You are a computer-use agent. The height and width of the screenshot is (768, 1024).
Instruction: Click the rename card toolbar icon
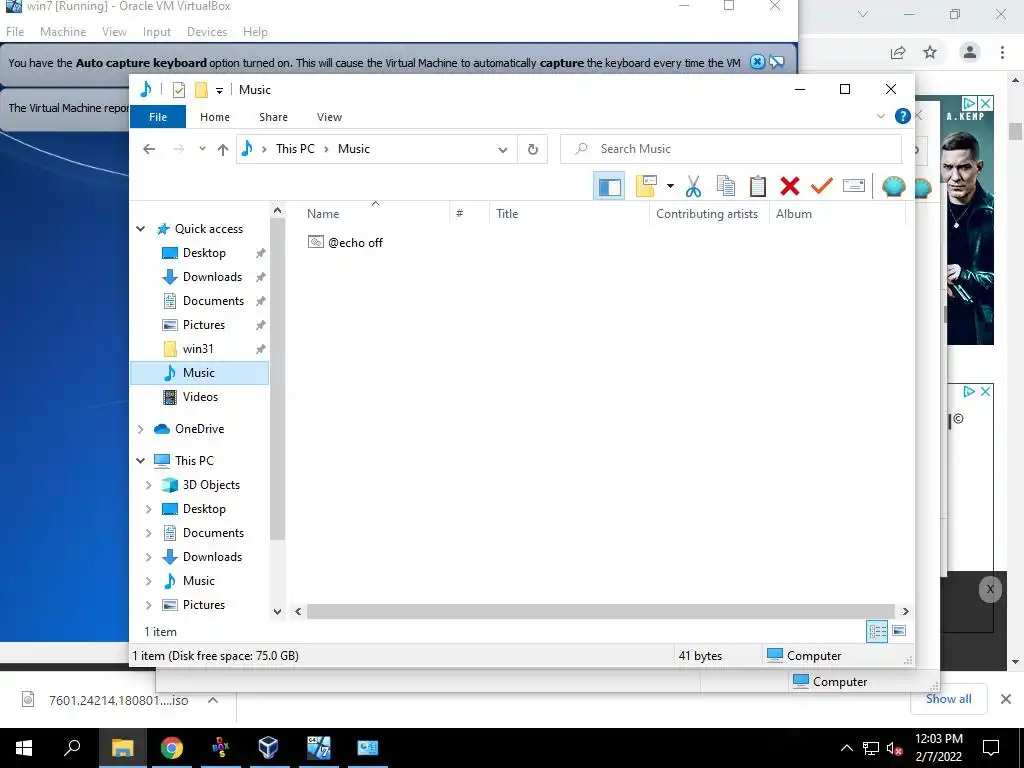[x=854, y=187]
